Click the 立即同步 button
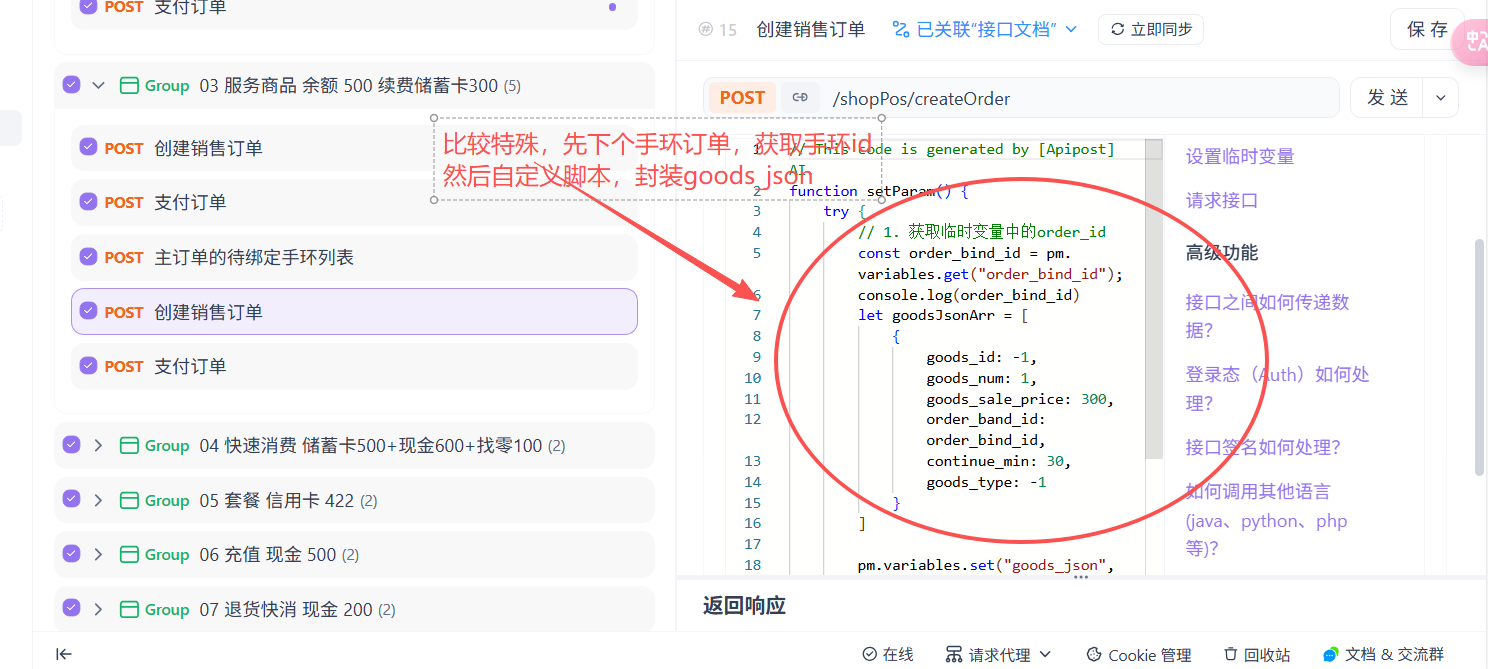 pyautogui.click(x=1150, y=30)
